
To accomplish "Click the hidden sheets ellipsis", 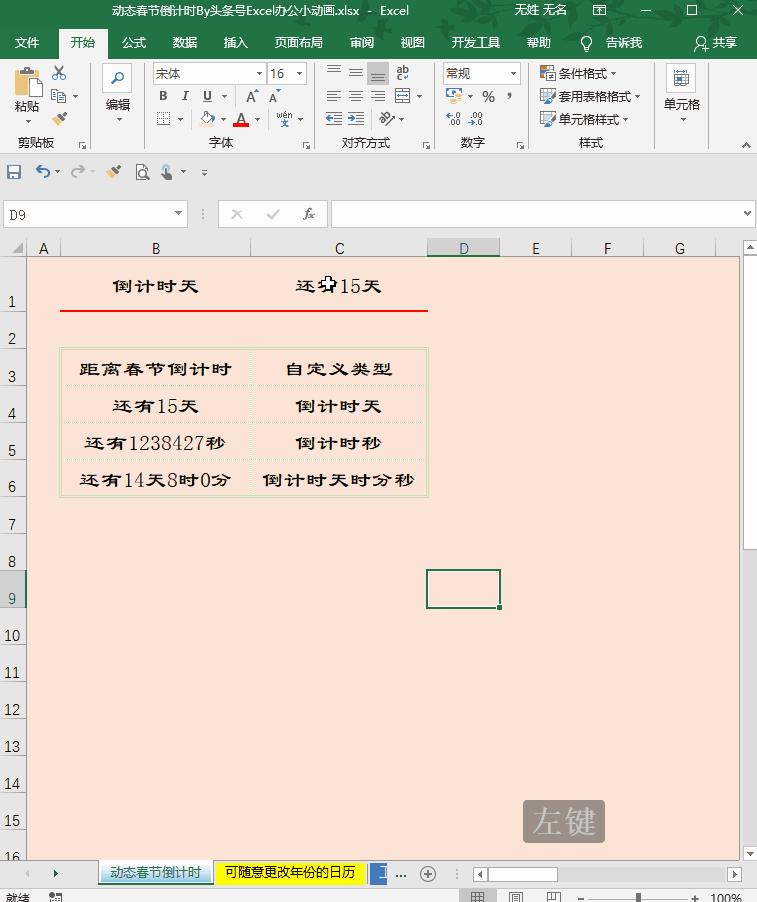I will coord(402,874).
